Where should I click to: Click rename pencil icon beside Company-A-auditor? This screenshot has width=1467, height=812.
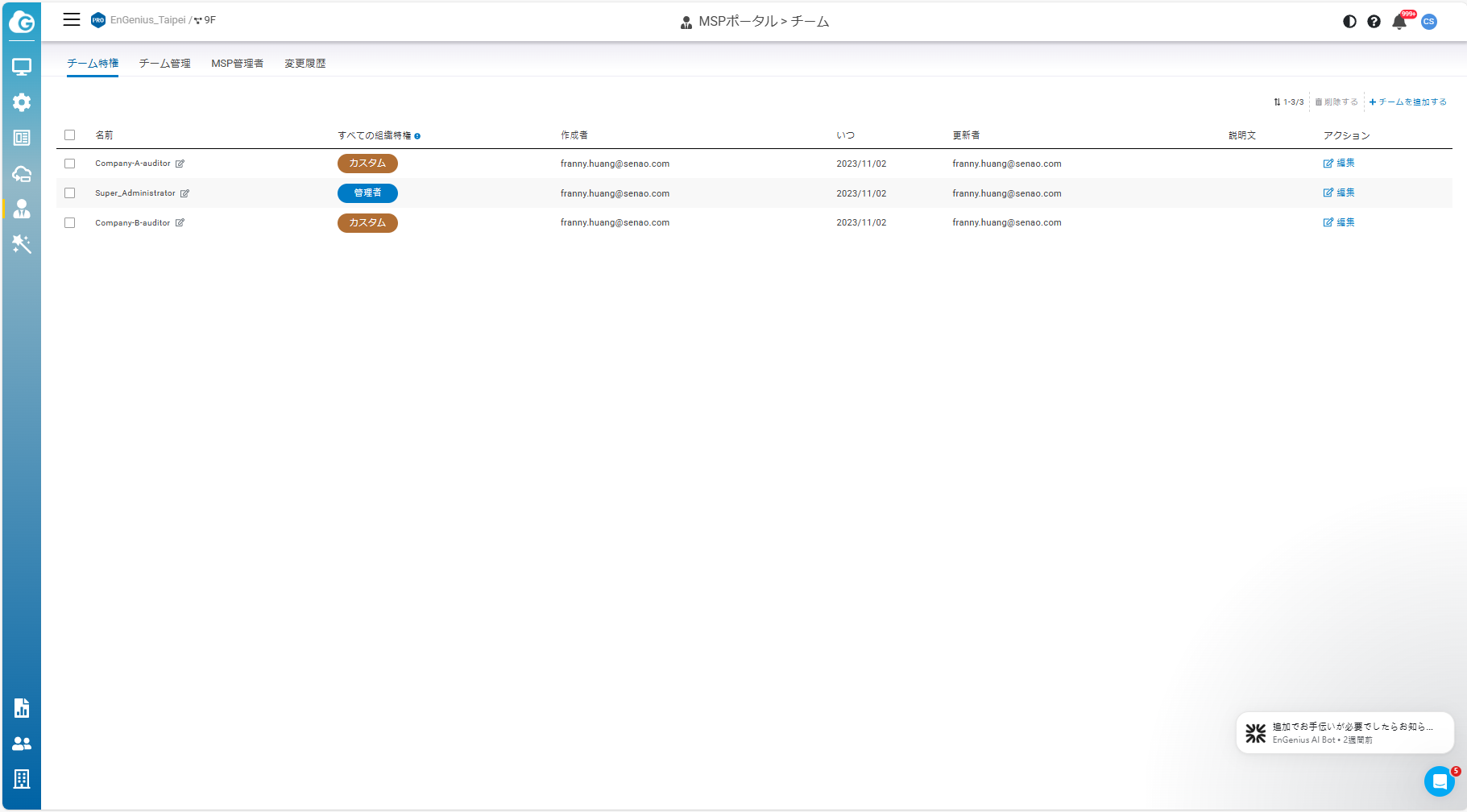(180, 164)
